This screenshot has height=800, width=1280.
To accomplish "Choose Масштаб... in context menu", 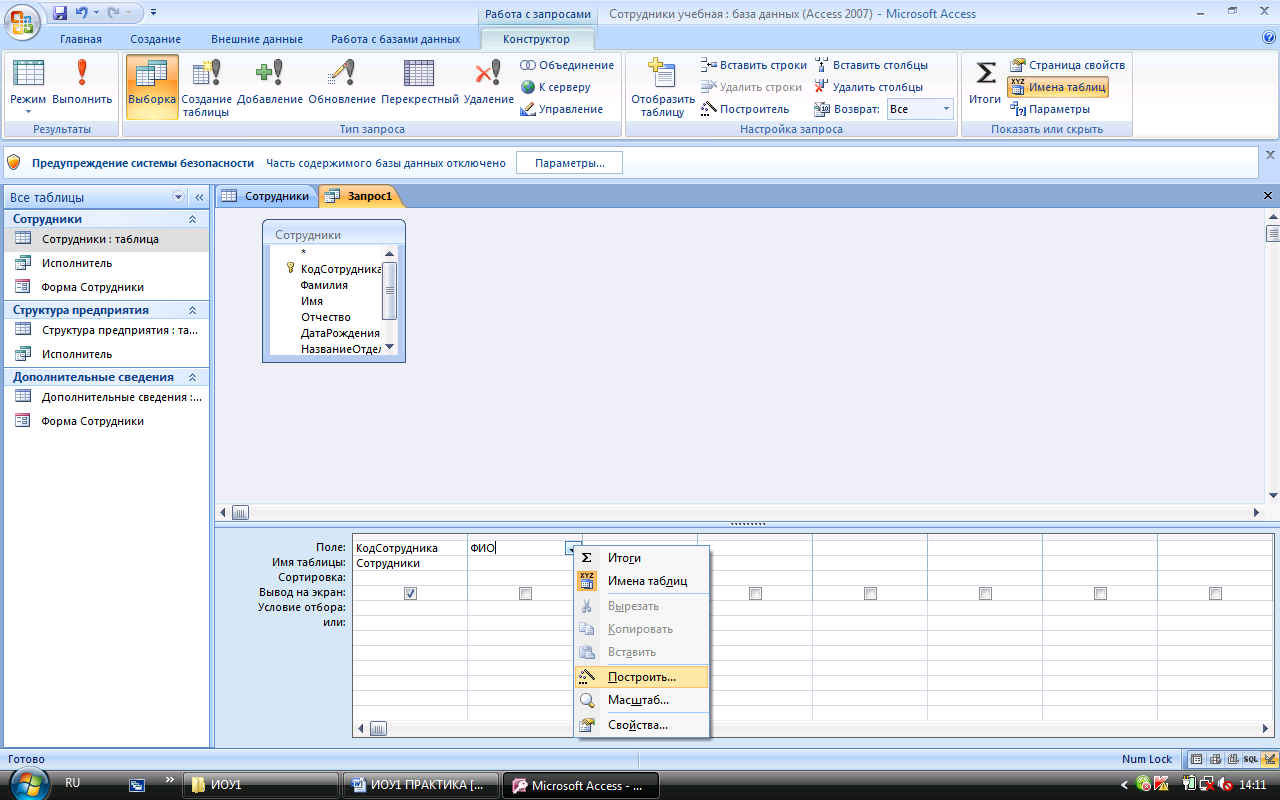I will click(x=642, y=700).
